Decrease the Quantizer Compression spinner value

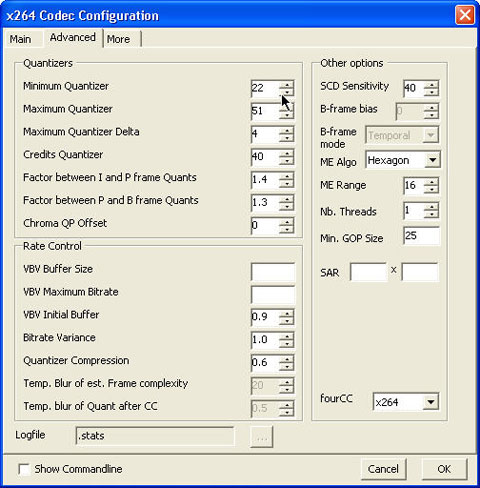(x=286, y=367)
